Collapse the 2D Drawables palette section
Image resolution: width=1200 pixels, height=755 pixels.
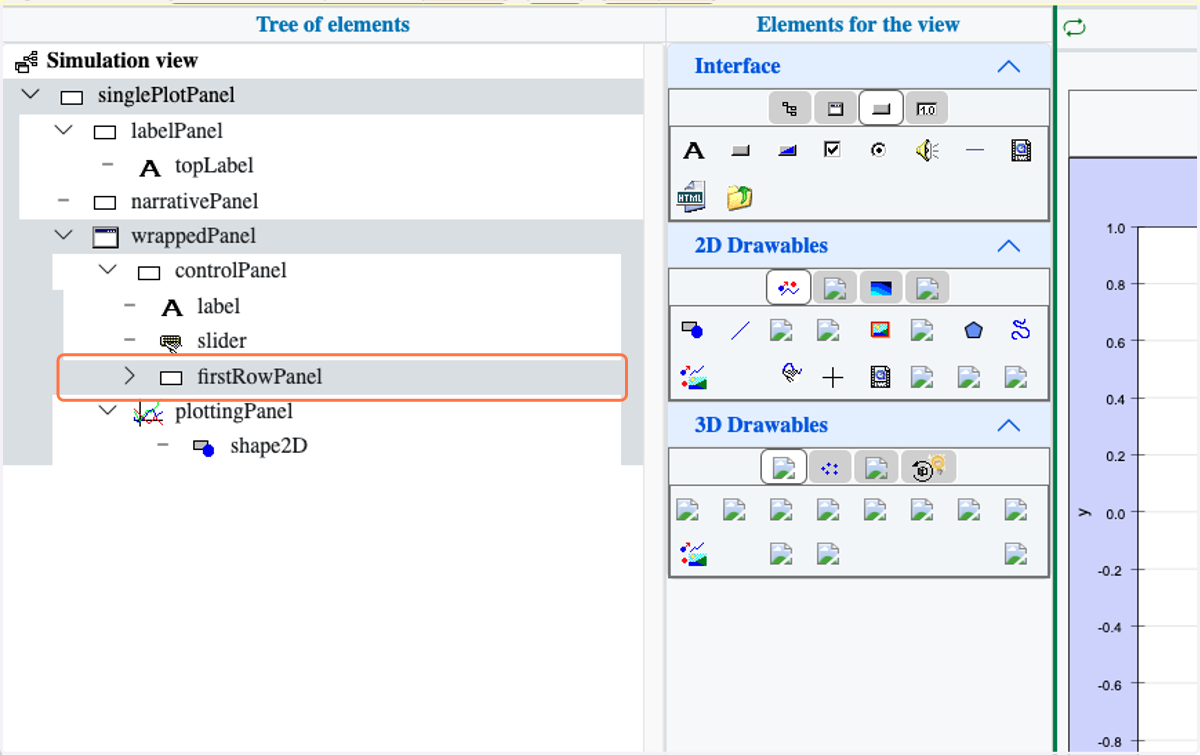point(1009,246)
